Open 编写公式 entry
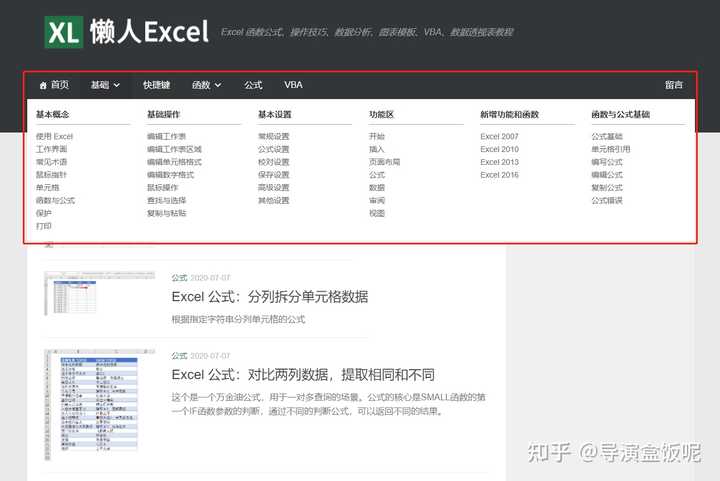 point(607,162)
